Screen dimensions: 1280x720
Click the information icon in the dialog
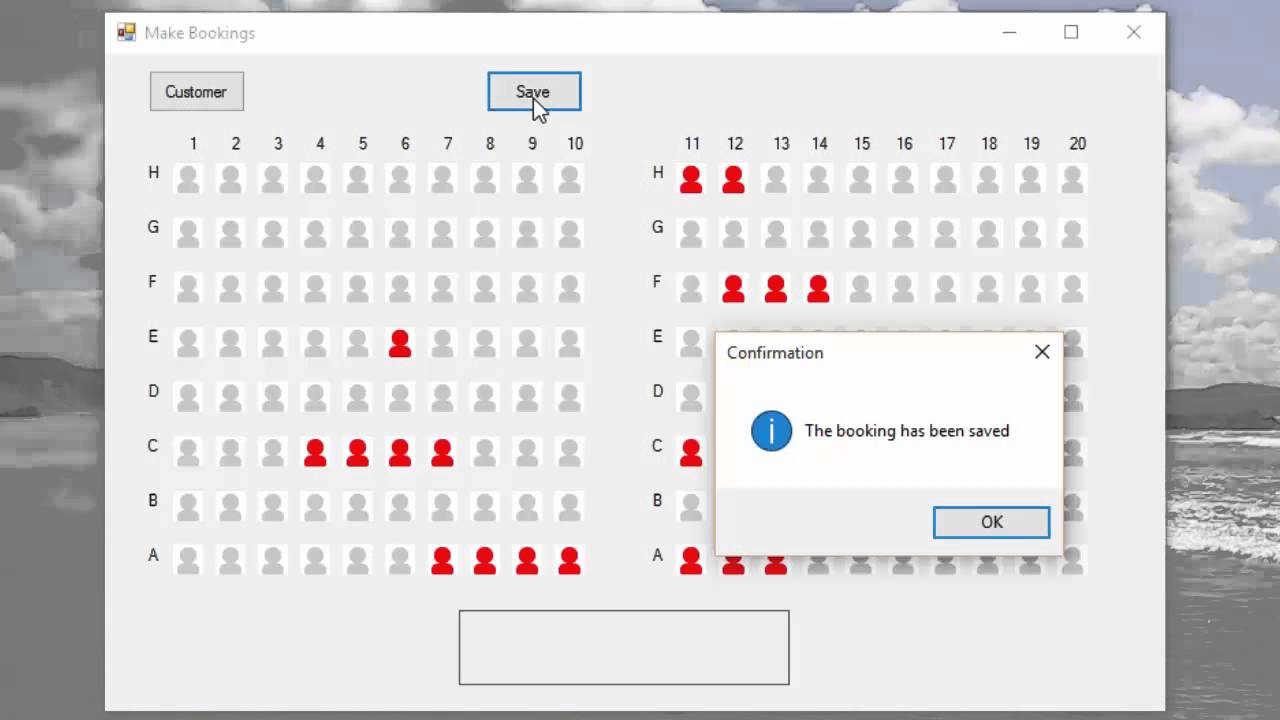pyautogui.click(x=771, y=431)
